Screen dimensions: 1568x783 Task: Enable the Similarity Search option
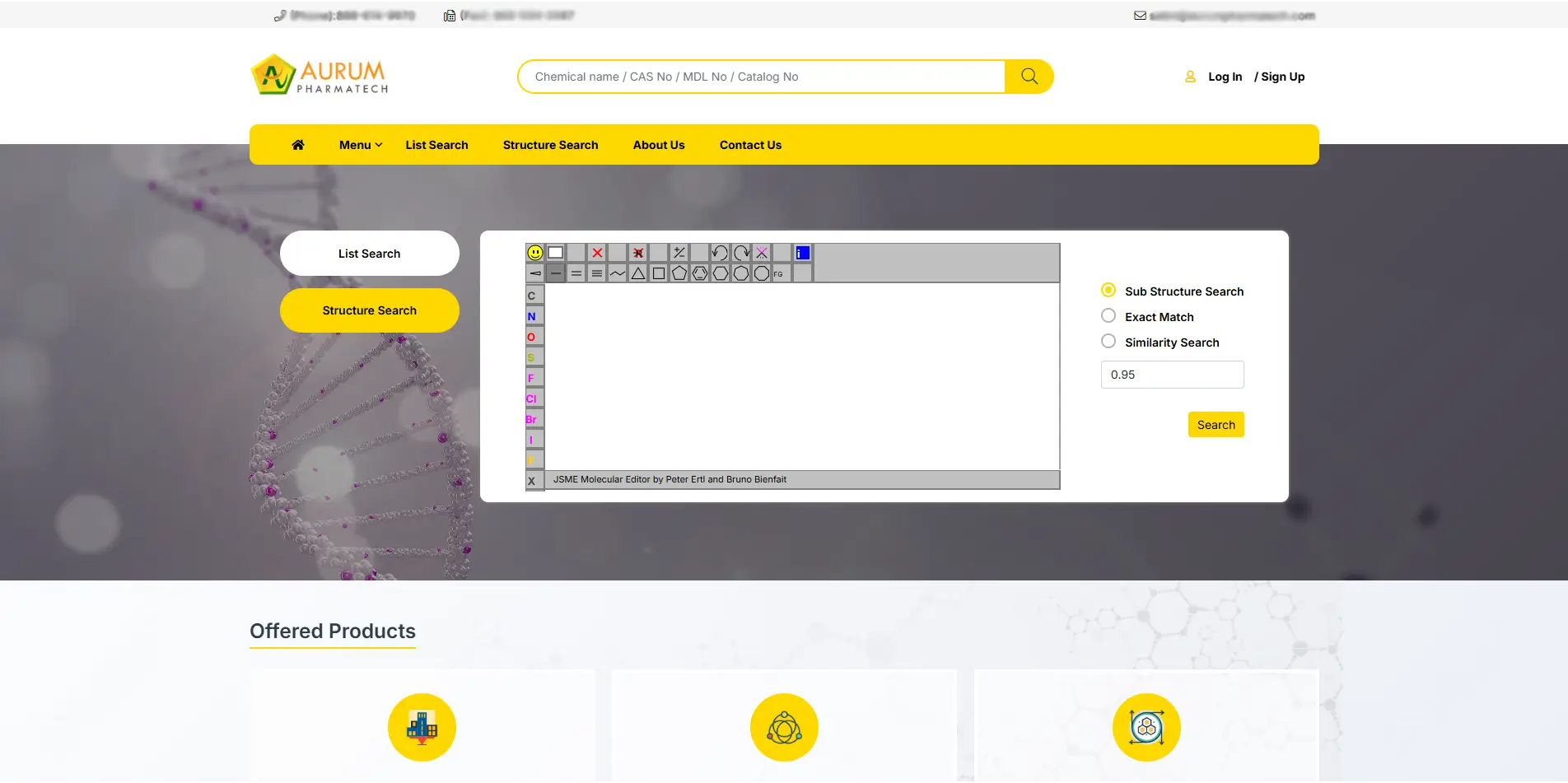pos(1108,342)
